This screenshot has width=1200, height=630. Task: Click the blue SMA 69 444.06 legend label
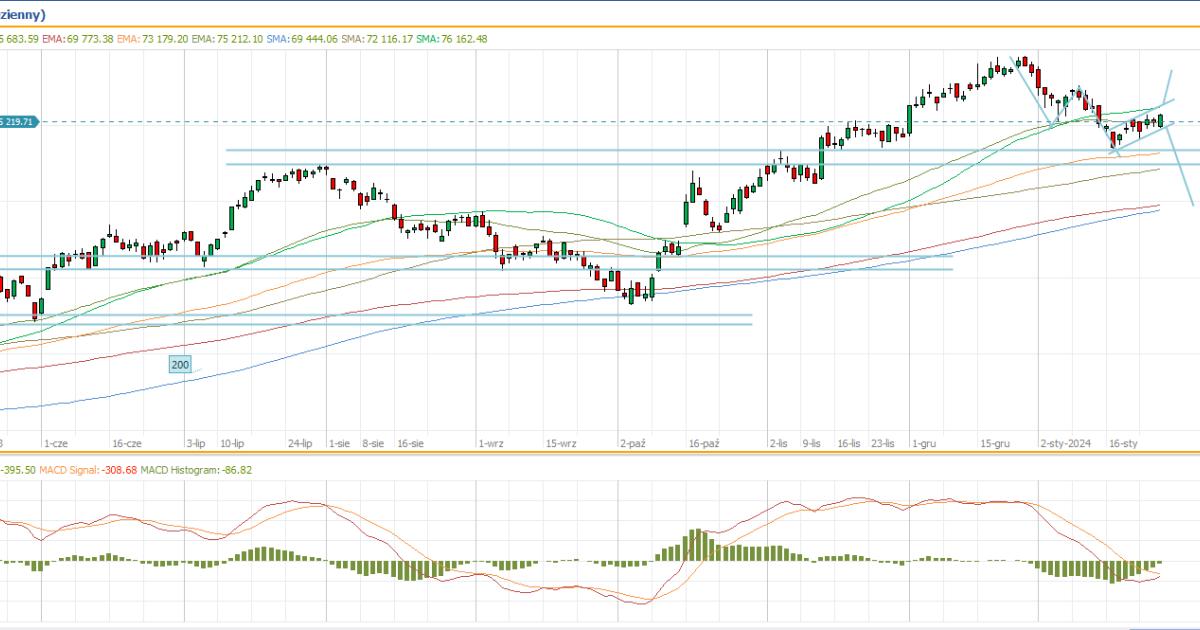[x=302, y=38]
